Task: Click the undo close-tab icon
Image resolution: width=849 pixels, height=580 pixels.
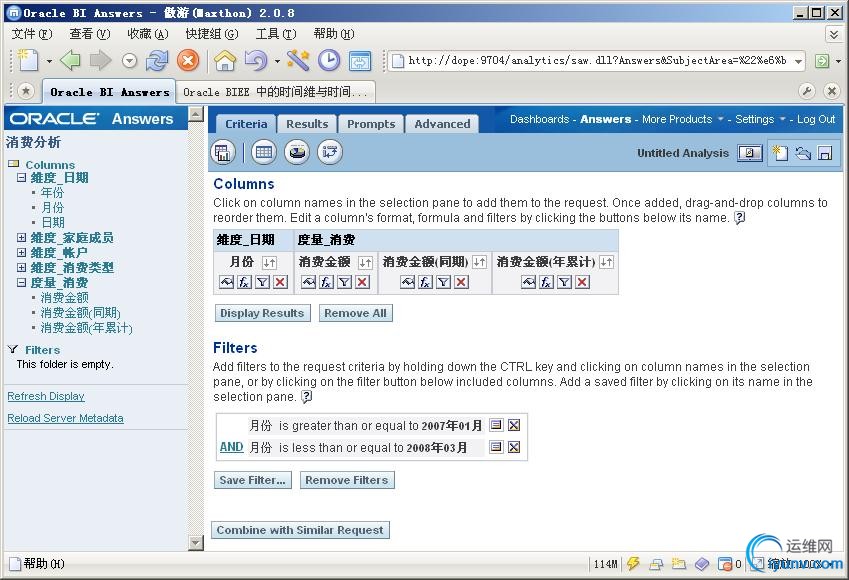Action: [256, 60]
